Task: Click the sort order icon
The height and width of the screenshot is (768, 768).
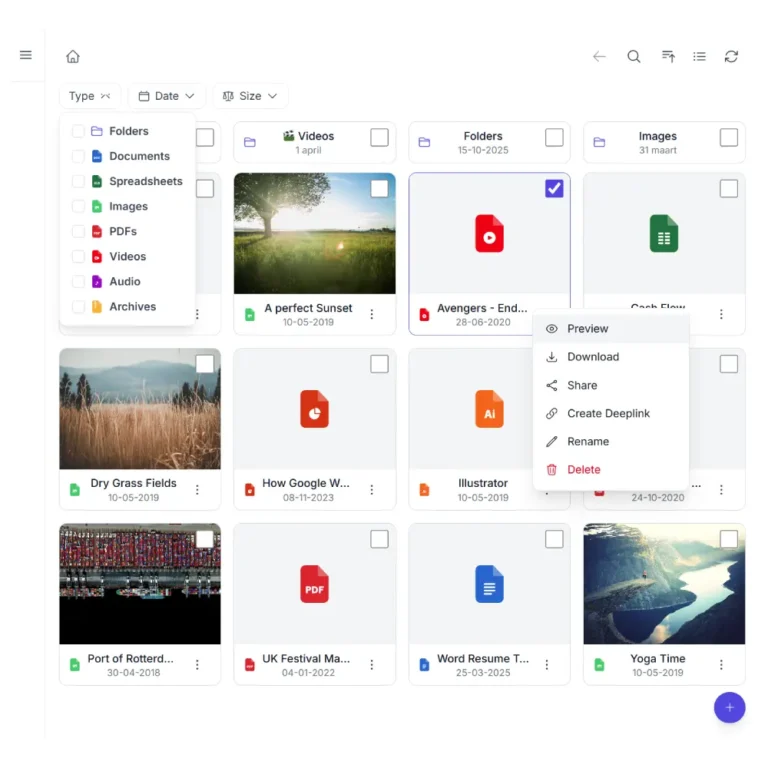Action: pos(668,56)
